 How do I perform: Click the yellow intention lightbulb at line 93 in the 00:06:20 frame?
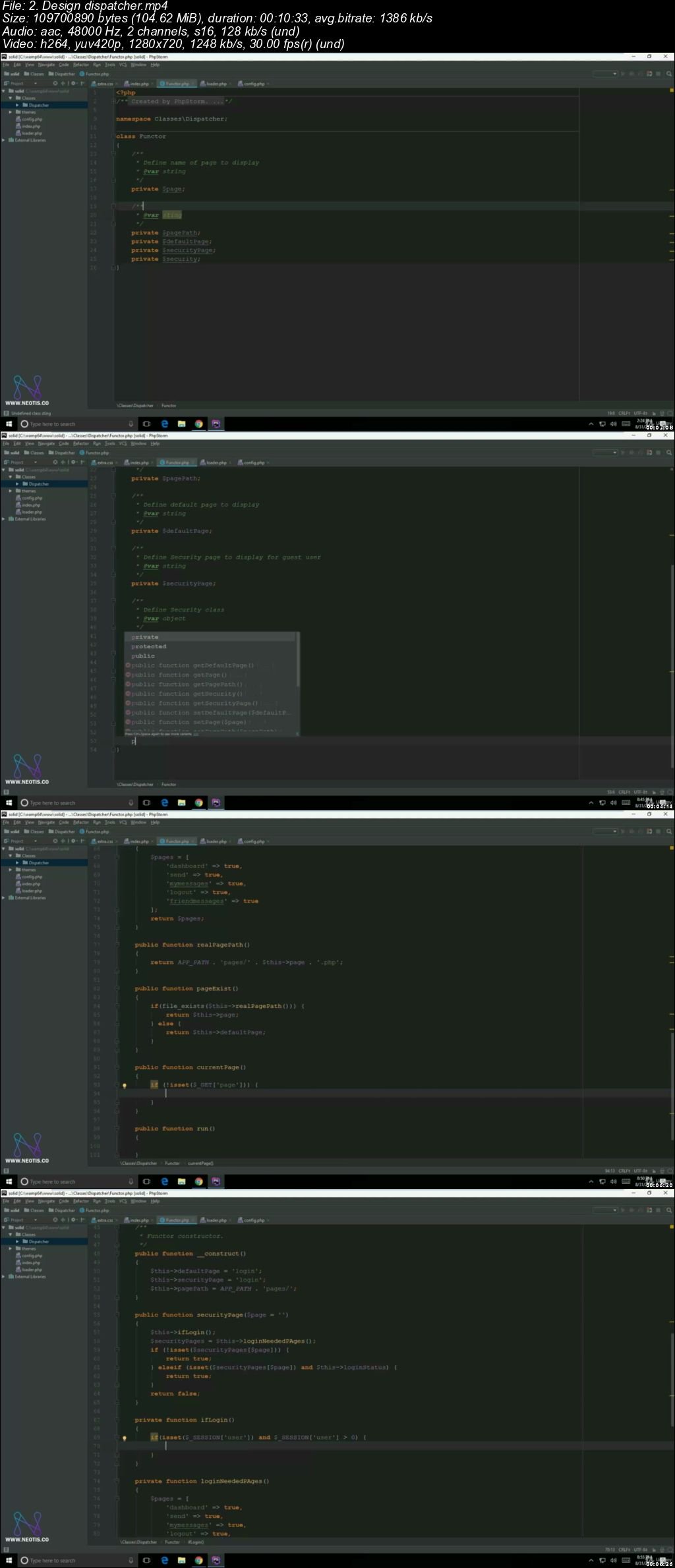click(125, 1085)
